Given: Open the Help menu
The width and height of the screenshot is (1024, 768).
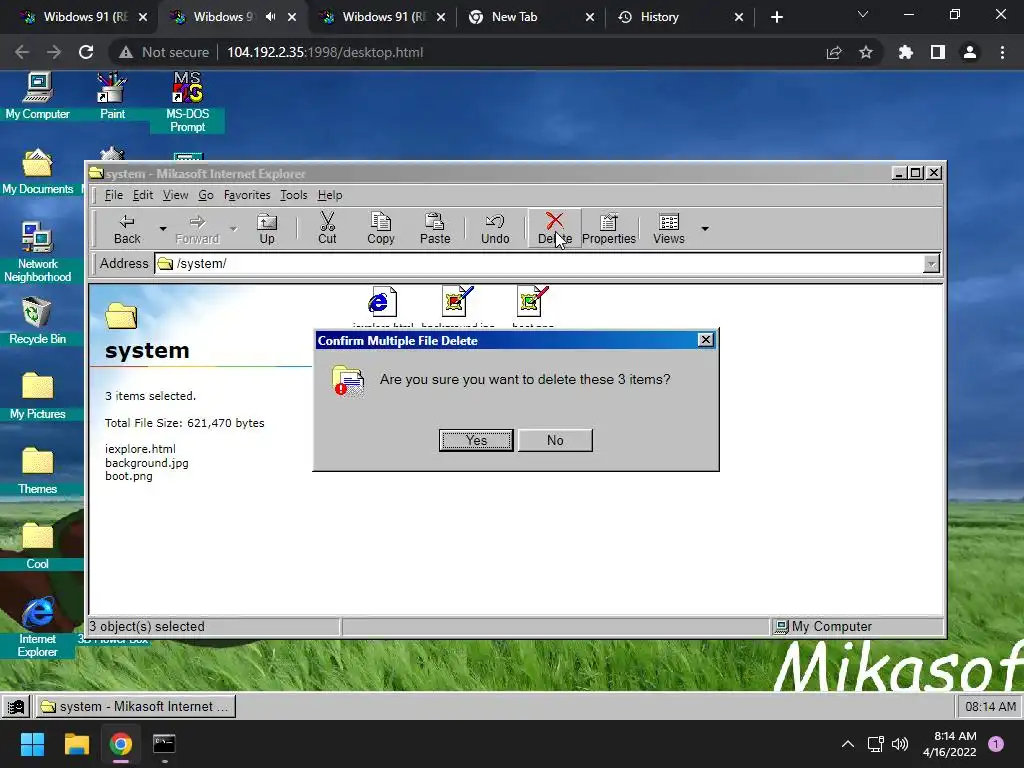Looking at the screenshot, I should point(330,195).
